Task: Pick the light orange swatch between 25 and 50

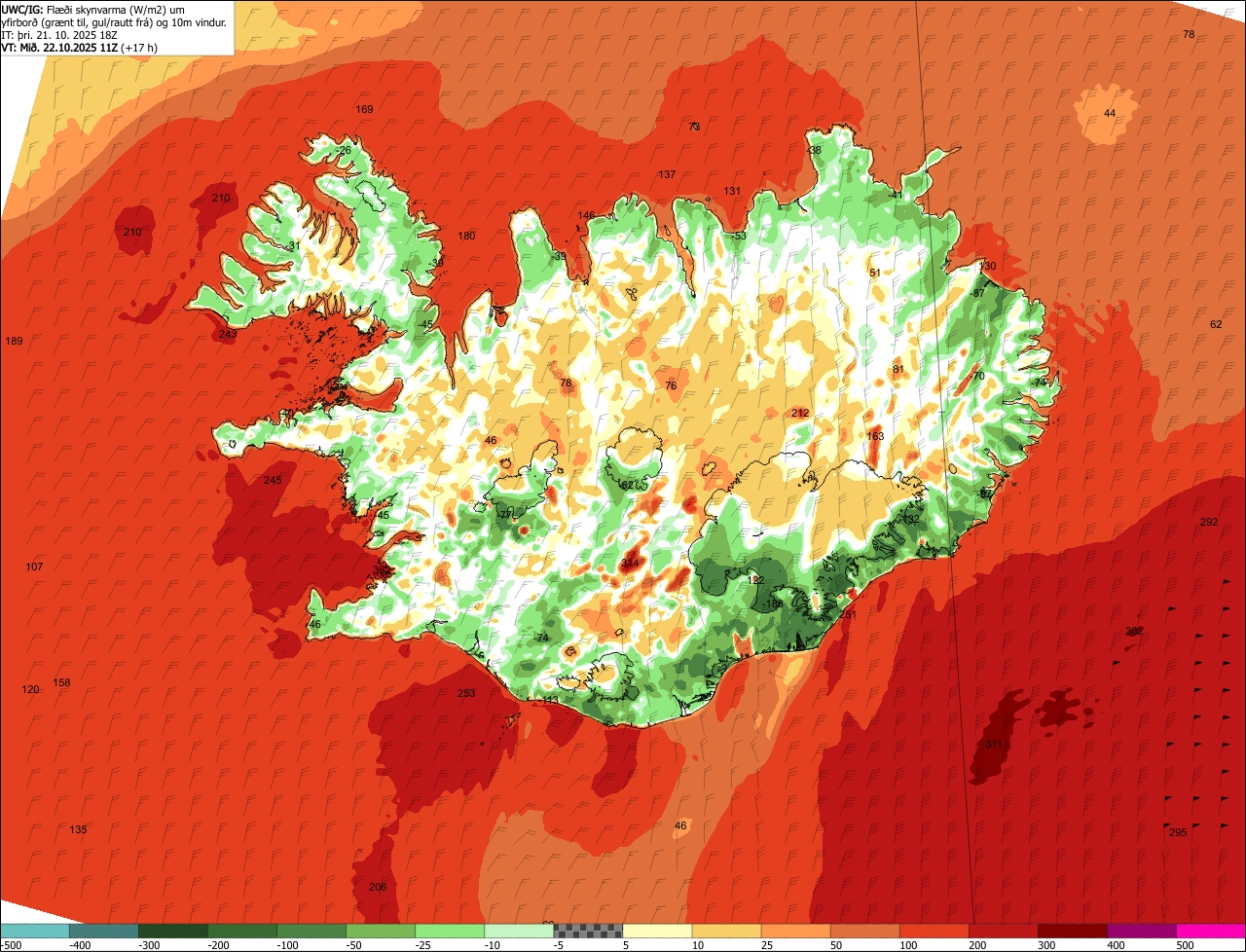Action: click(x=795, y=931)
